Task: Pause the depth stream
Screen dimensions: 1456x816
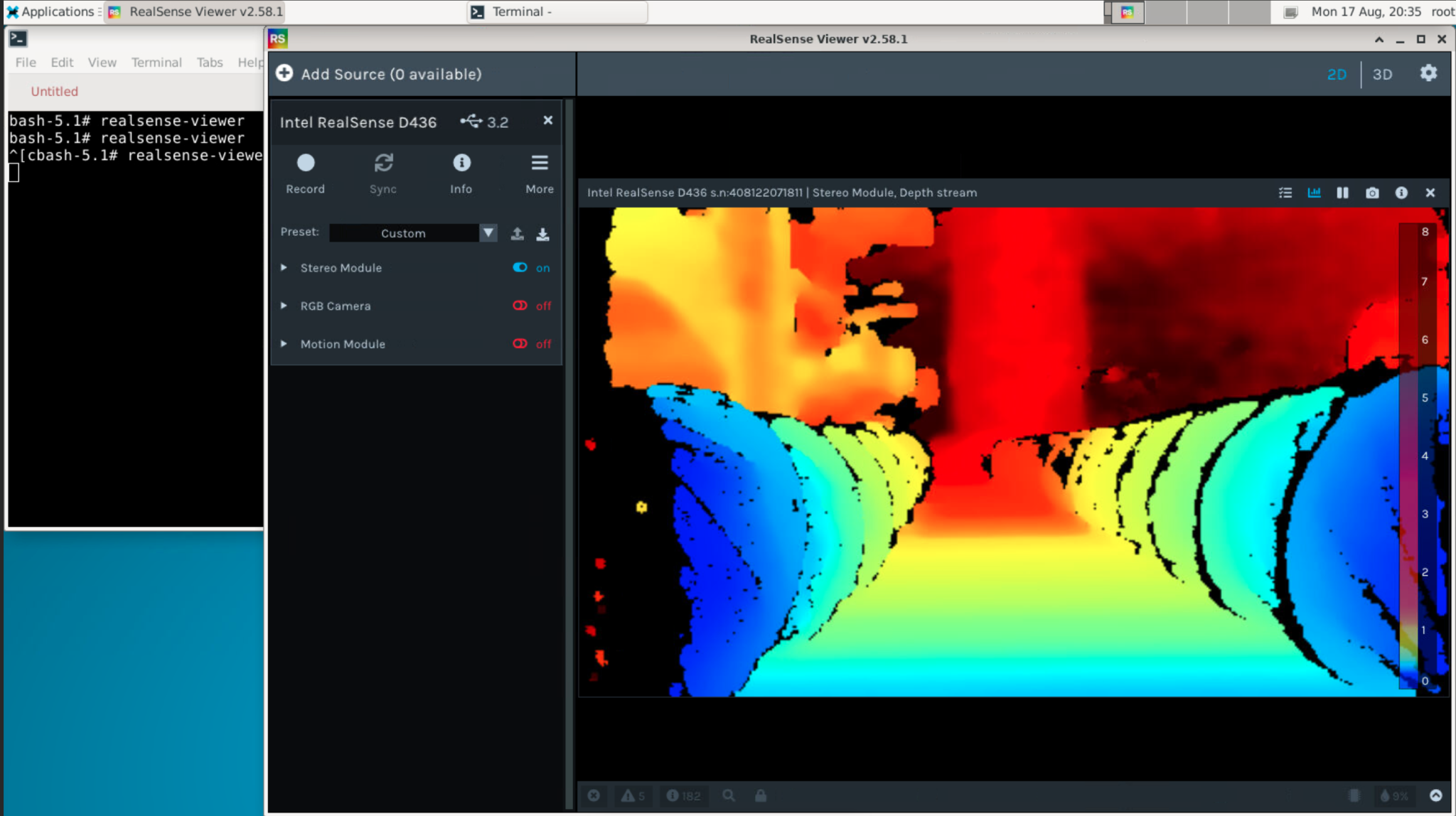Action: pyautogui.click(x=1342, y=193)
